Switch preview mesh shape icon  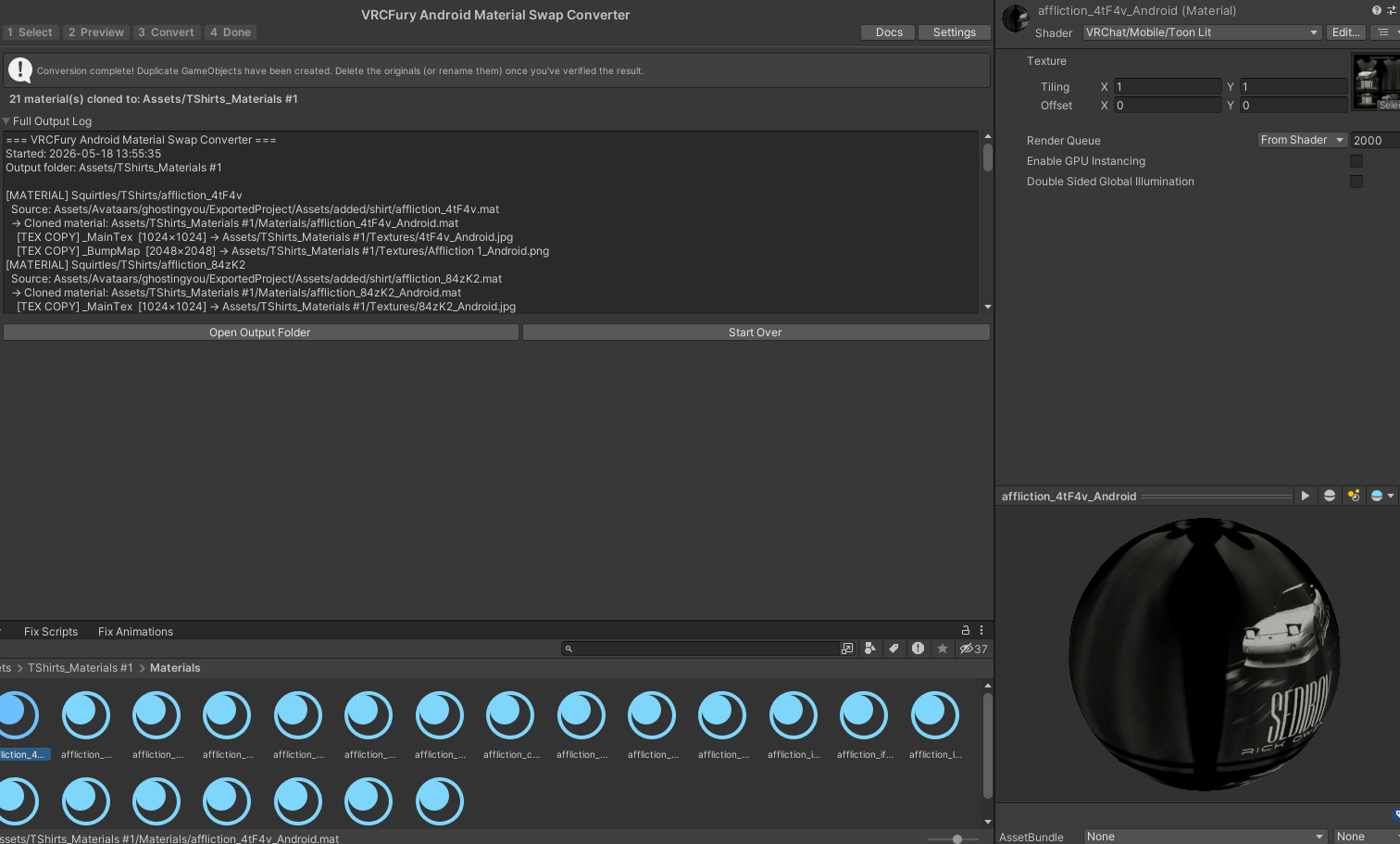(x=1330, y=496)
